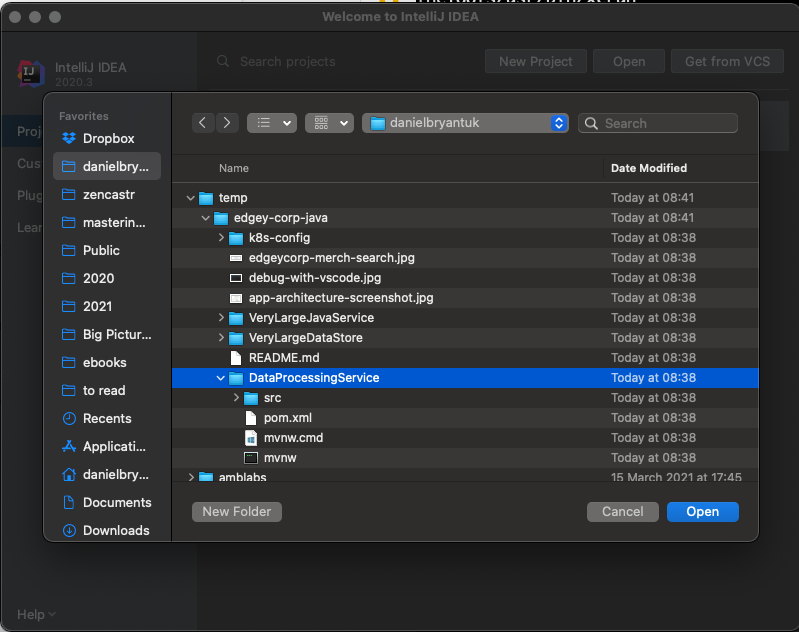Open the list view options dropdown
Screen dimensions: 799x632
[x=271, y=123]
